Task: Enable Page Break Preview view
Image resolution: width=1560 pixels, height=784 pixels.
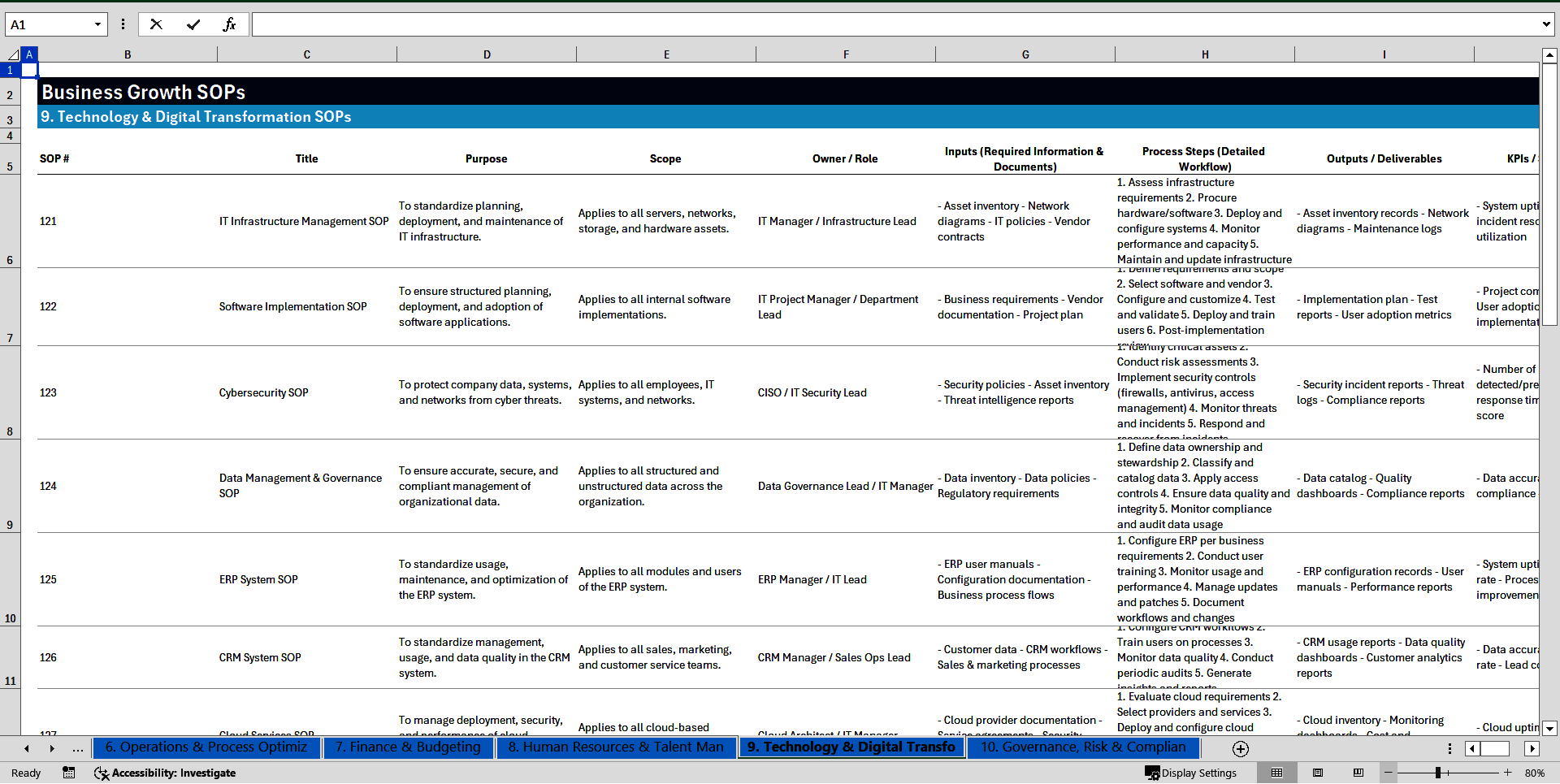Action: click(x=1358, y=773)
